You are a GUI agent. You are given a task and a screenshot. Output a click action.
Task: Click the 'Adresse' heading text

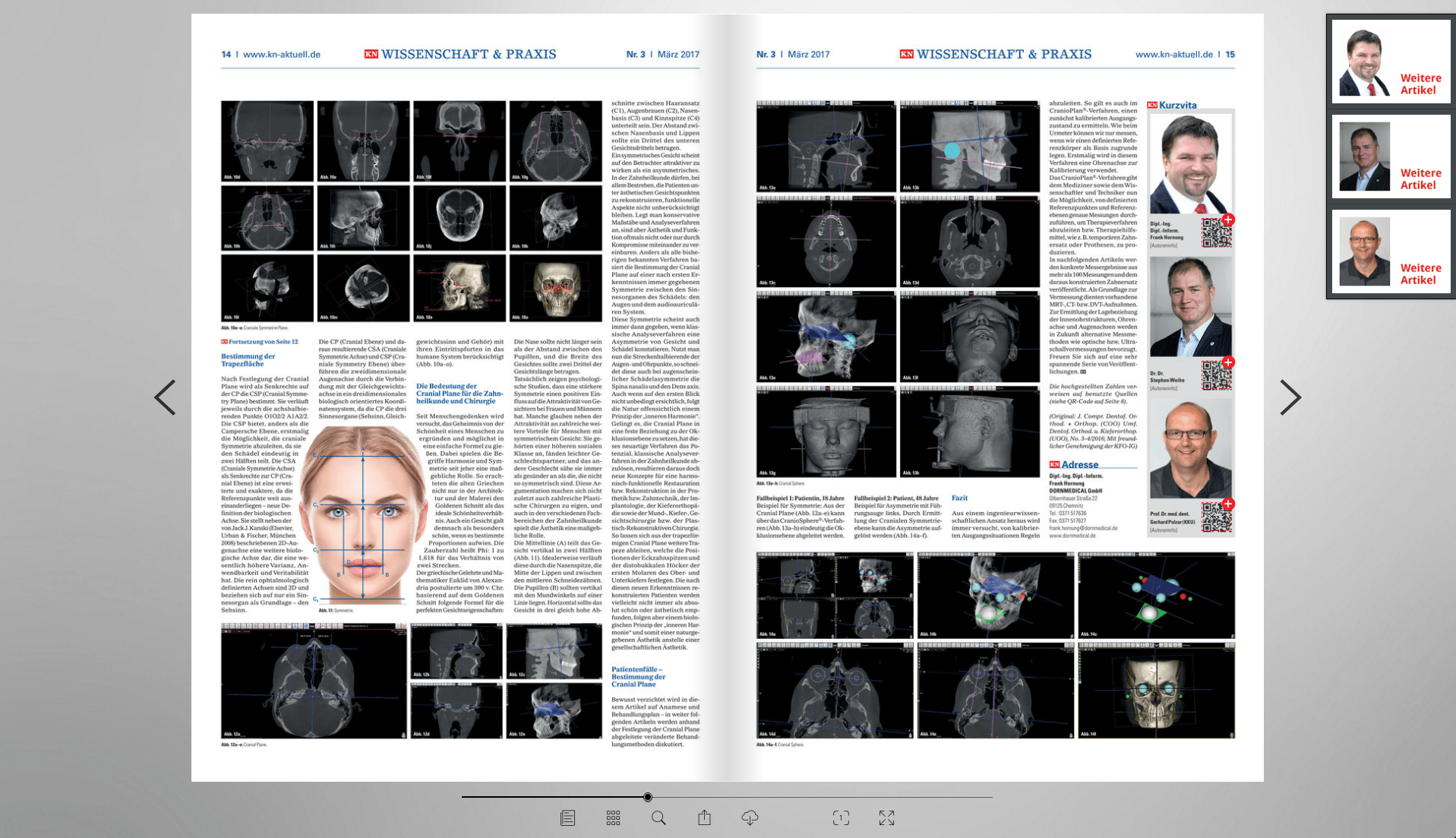click(1080, 465)
